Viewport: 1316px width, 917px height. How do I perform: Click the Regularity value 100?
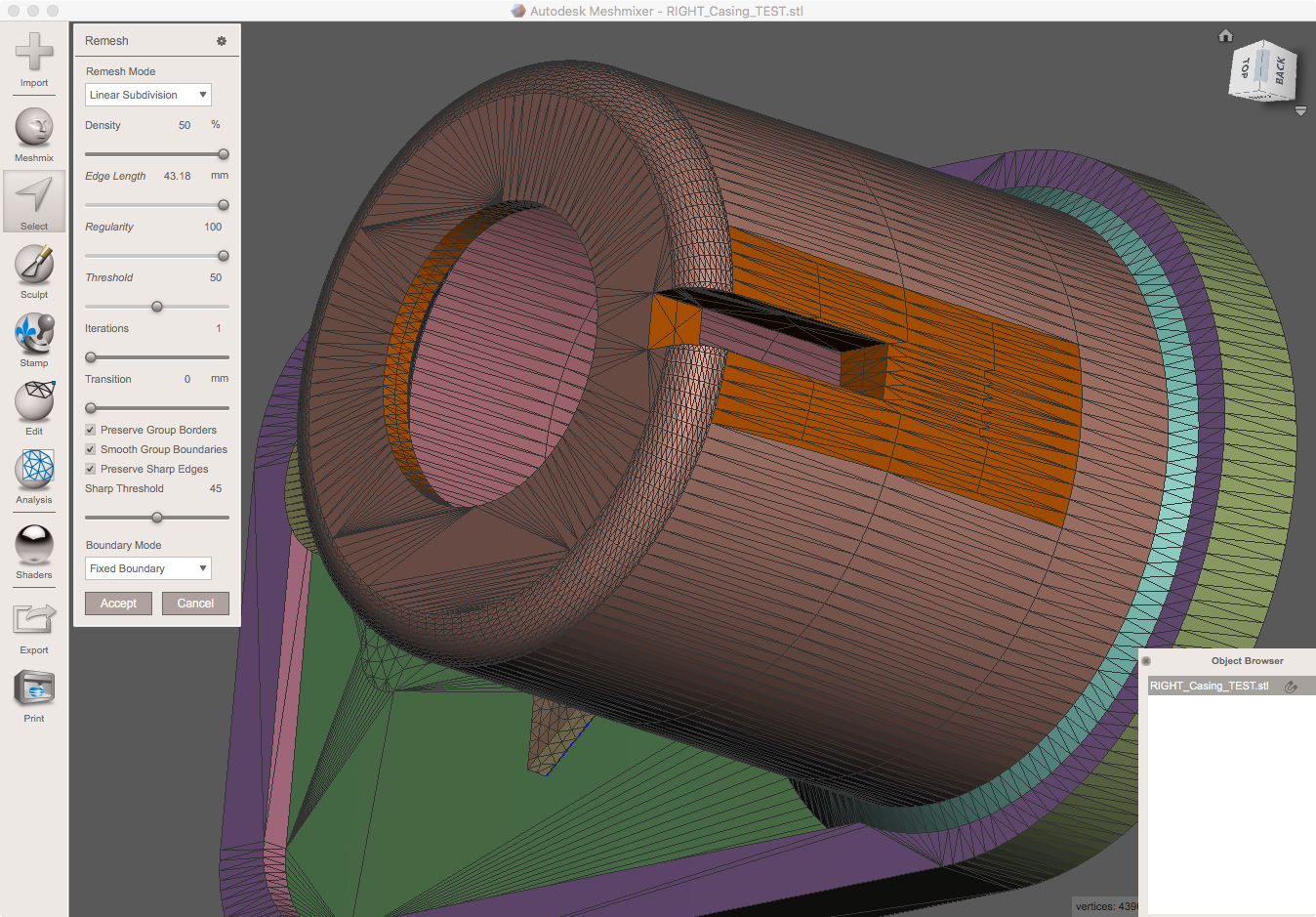[x=213, y=227]
